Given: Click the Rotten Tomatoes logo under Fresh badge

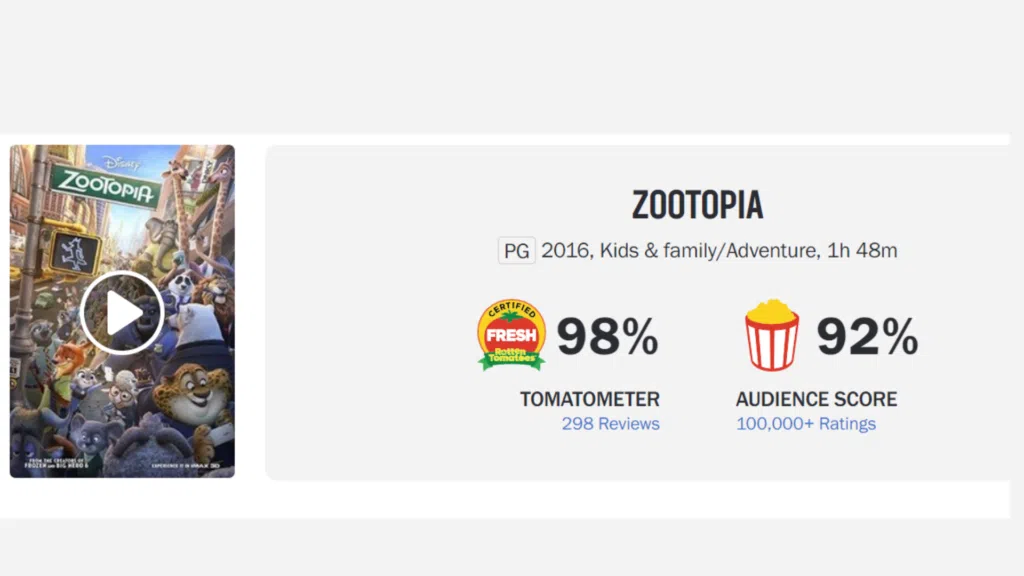Looking at the screenshot, I should [x=511, y=356].
